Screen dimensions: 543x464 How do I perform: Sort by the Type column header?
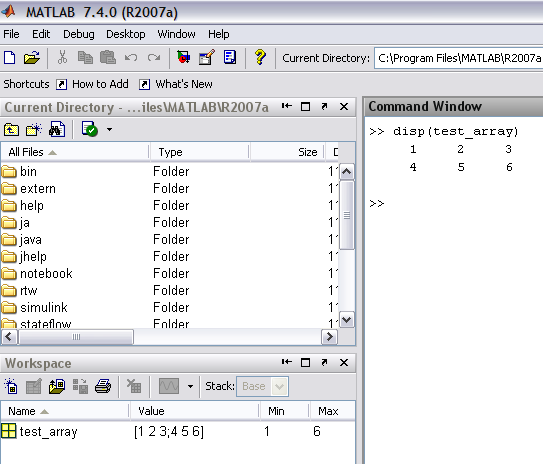[199, 152]
